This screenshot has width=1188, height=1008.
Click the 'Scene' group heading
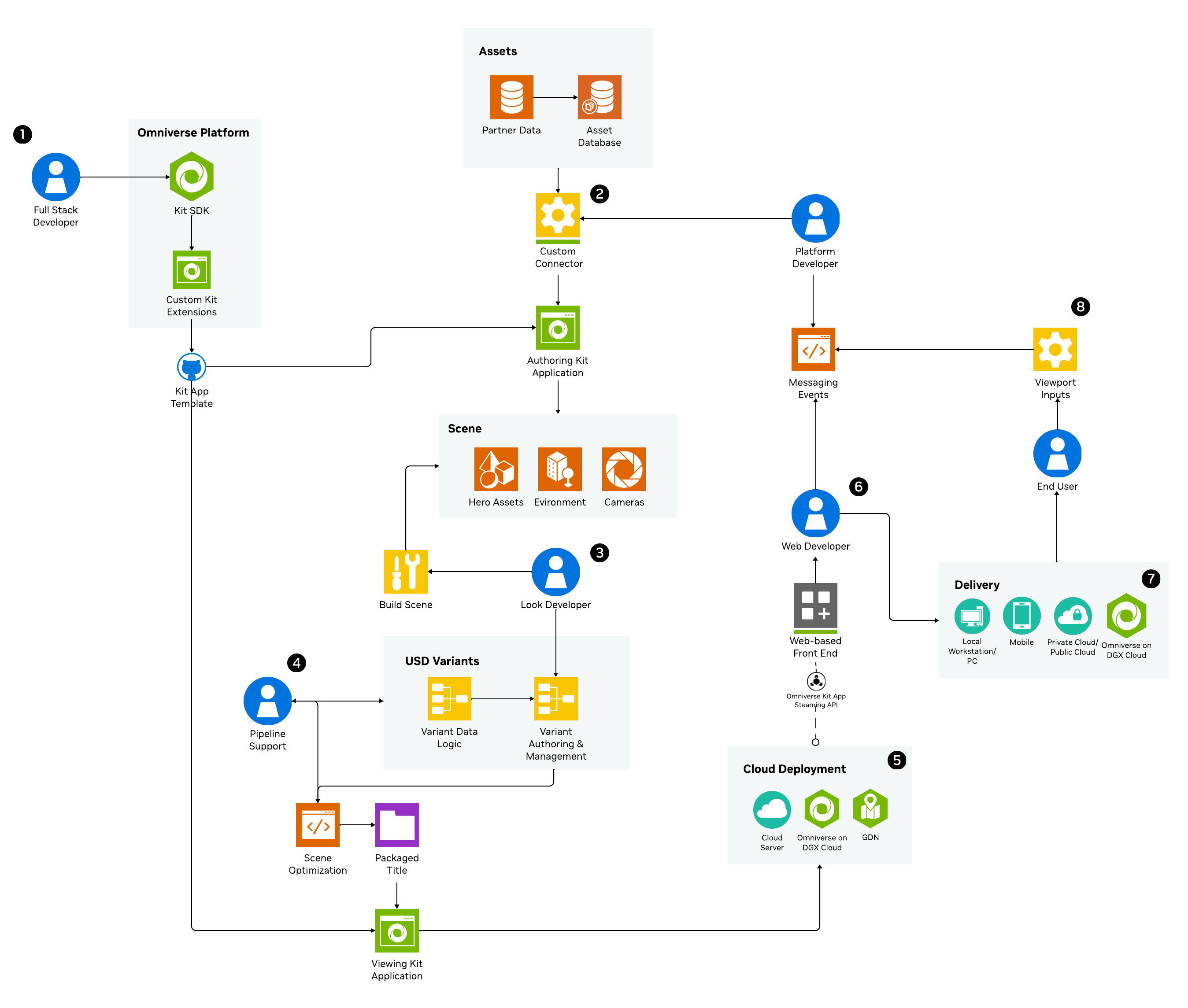[x=465, y=428]
